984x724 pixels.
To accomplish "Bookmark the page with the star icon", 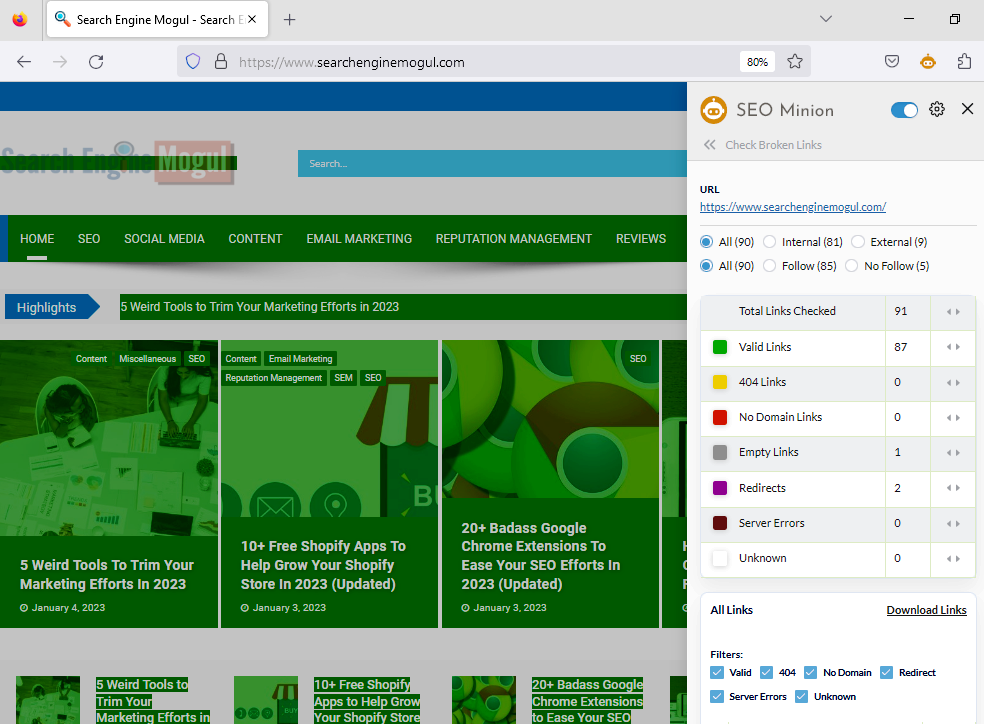I will click(795, 61).
